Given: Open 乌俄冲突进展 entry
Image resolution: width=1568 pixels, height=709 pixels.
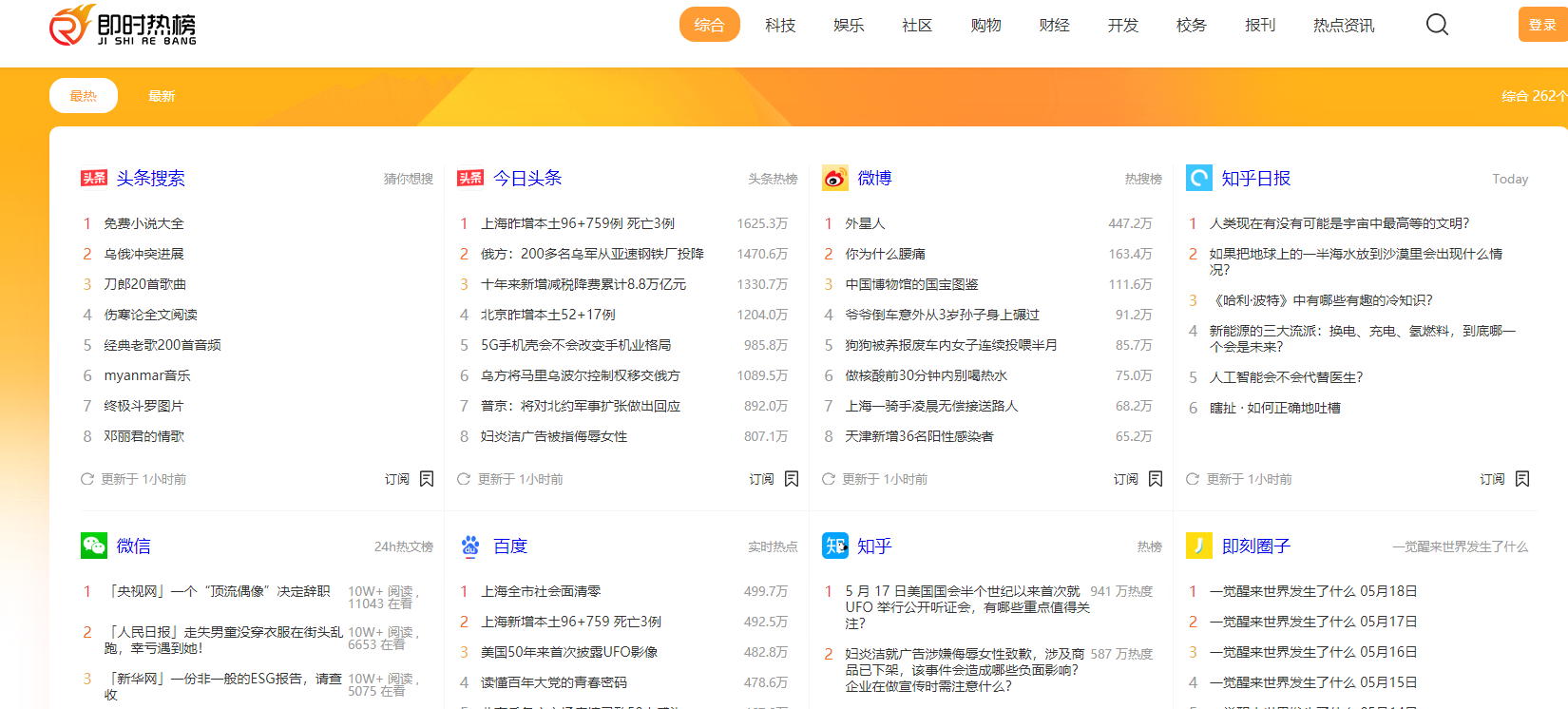Looking at the screenshot, I should click(143, 254).
